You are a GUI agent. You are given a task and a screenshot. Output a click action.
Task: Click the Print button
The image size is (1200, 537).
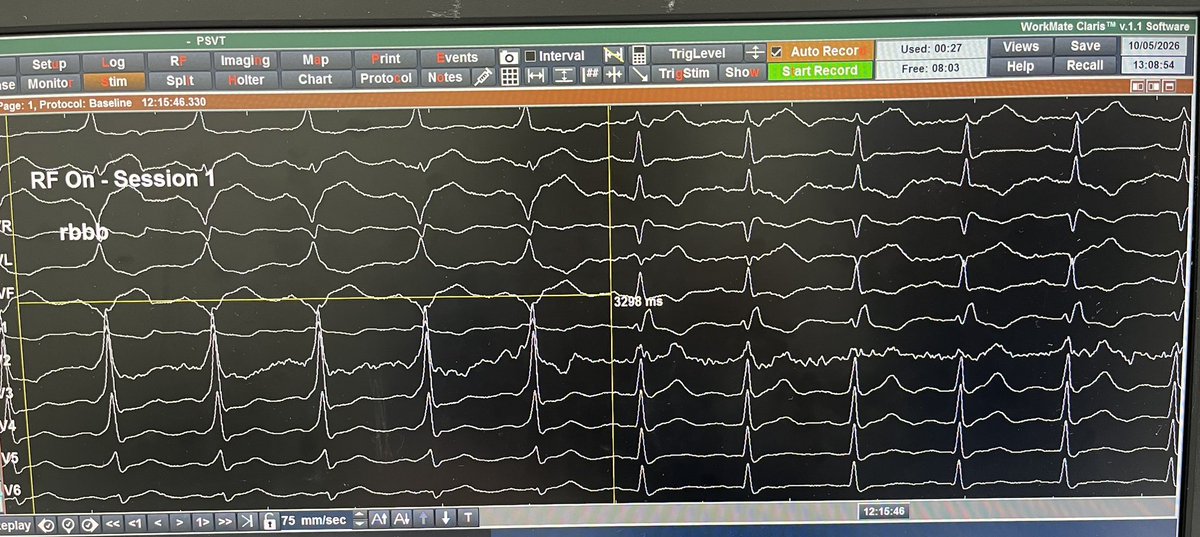pyautogui.click(x=386, y=59)
